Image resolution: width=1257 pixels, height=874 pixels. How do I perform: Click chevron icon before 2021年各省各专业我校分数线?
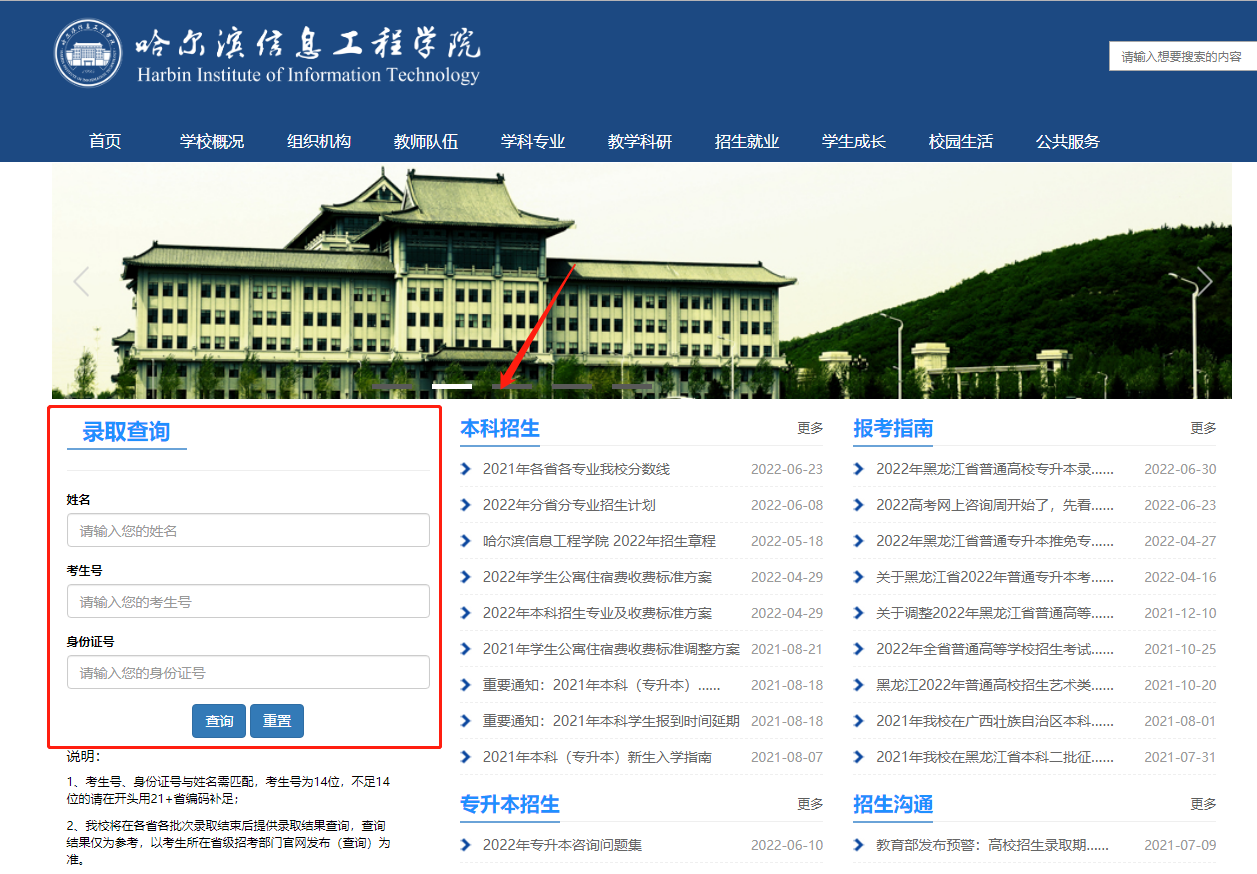click(x=466, y=469)
